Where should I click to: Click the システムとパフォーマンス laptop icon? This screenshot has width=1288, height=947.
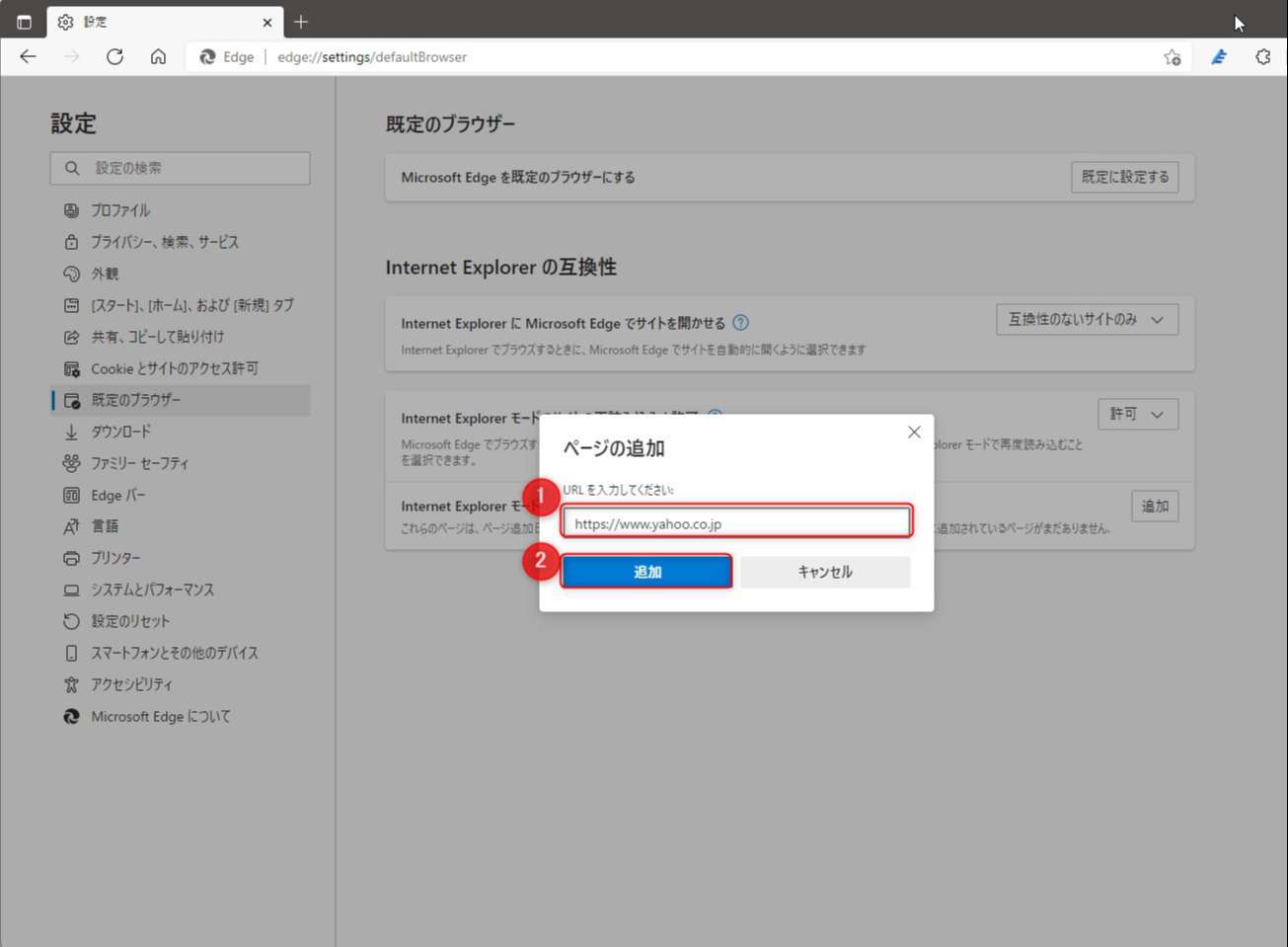coord(71,590)
